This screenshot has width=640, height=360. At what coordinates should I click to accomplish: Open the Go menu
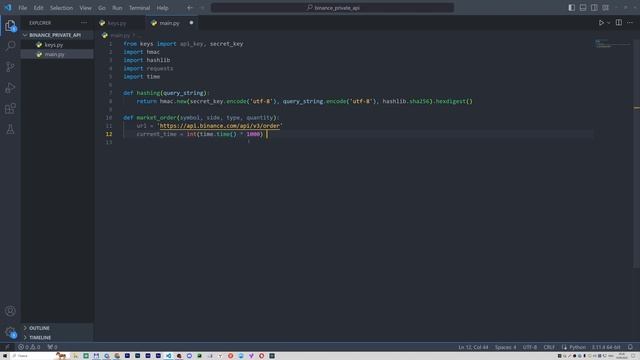point(102,8)
